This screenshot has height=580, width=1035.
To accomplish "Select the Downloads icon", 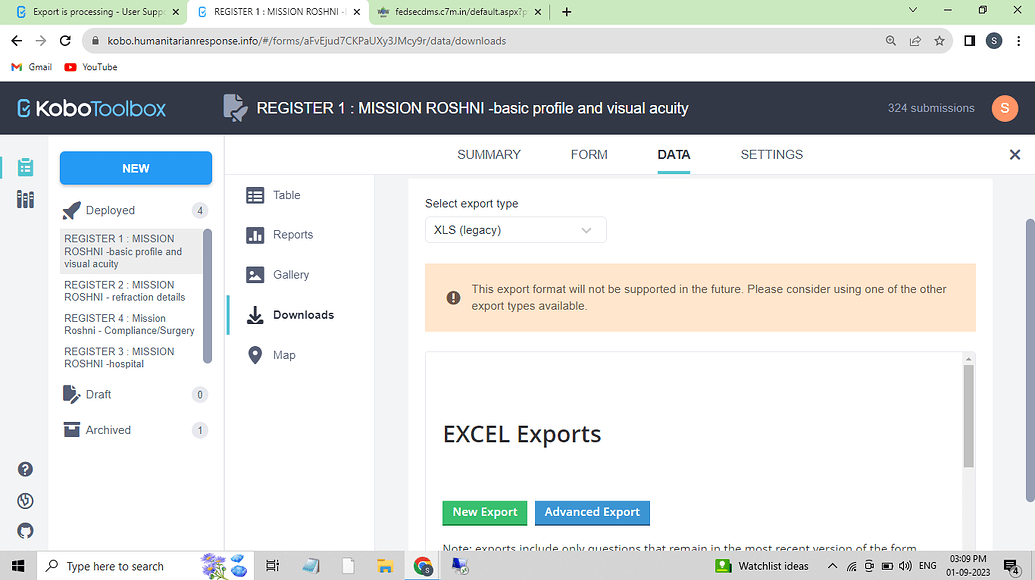I will click(x=256, y=314).
